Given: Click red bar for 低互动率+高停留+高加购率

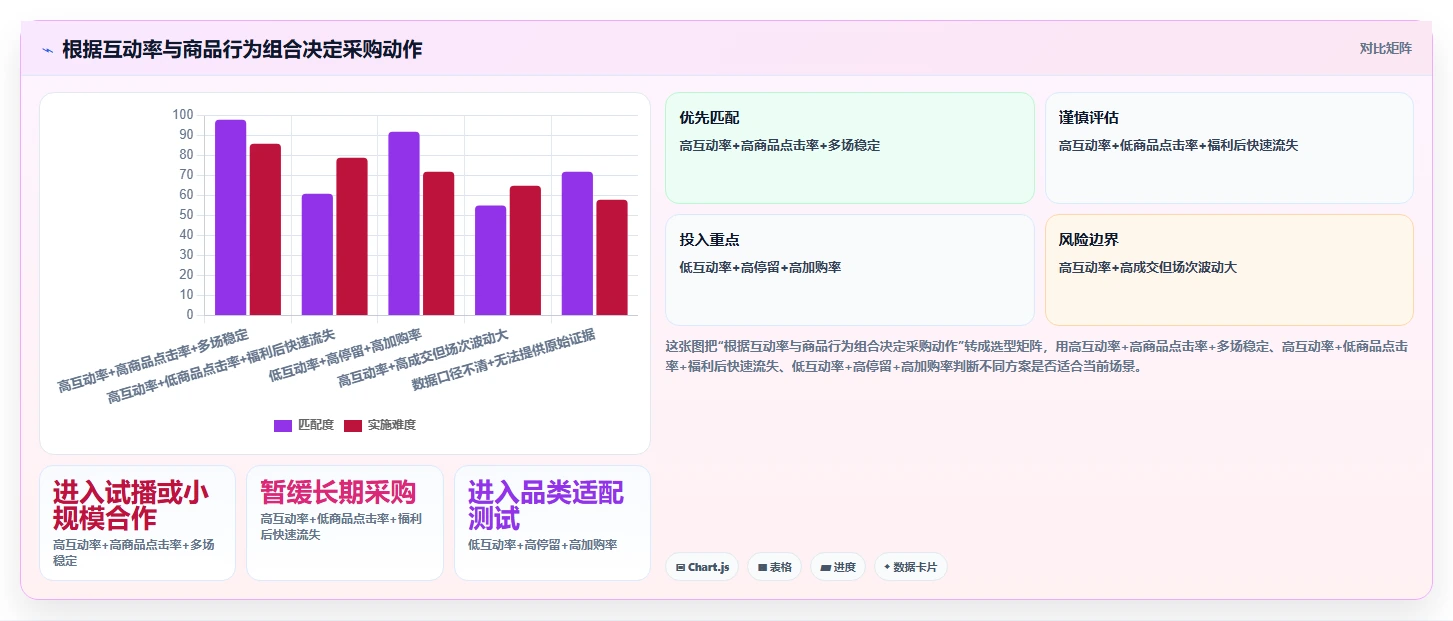Looking at the screenshot, I should (439, 243).
